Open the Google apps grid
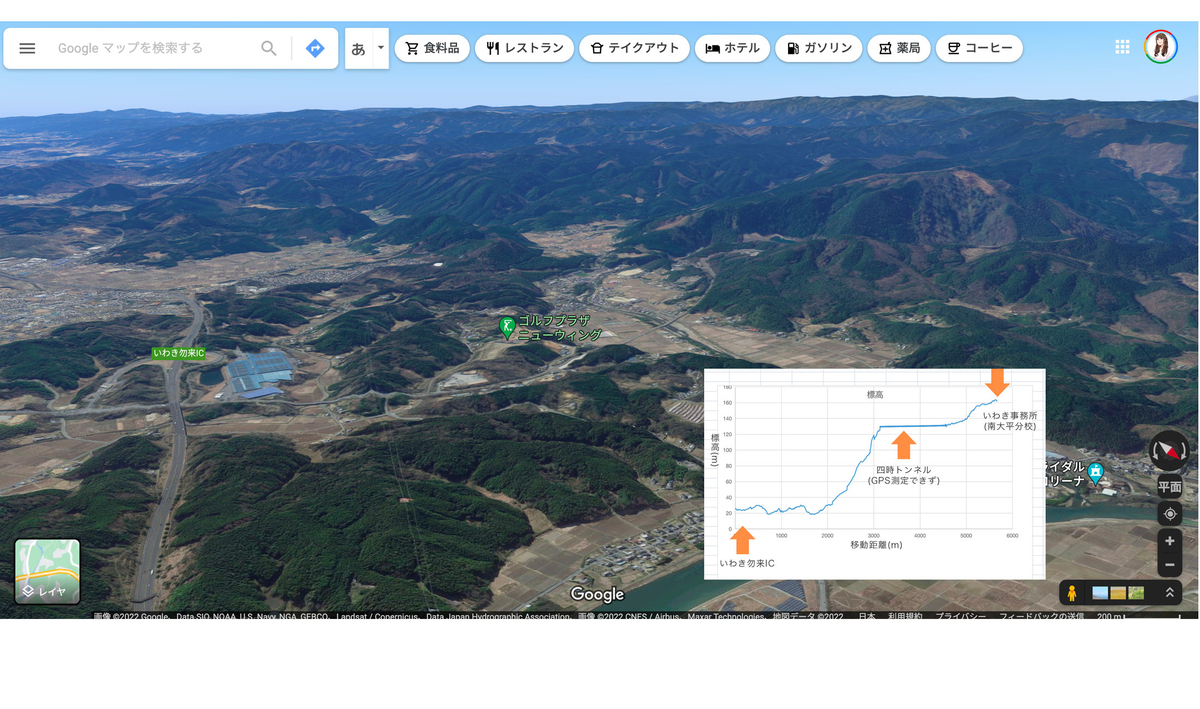1200x709 pixels. pyautogui.click(x=1122, y=47)
